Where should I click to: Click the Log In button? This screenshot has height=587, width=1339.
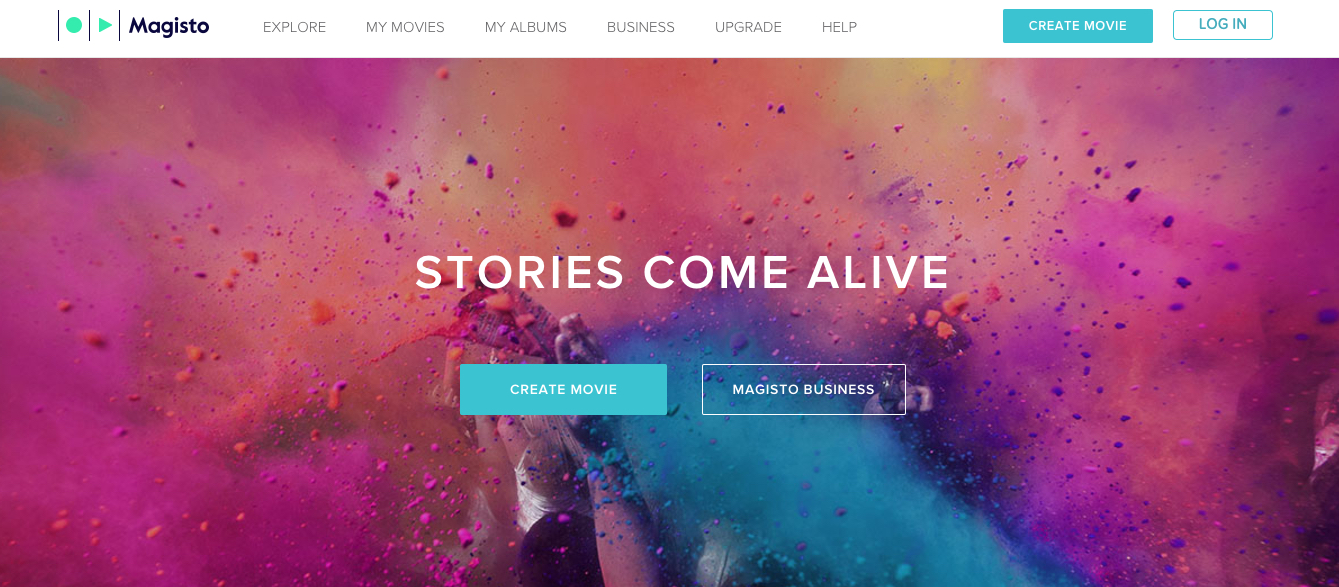(1223, 25)
